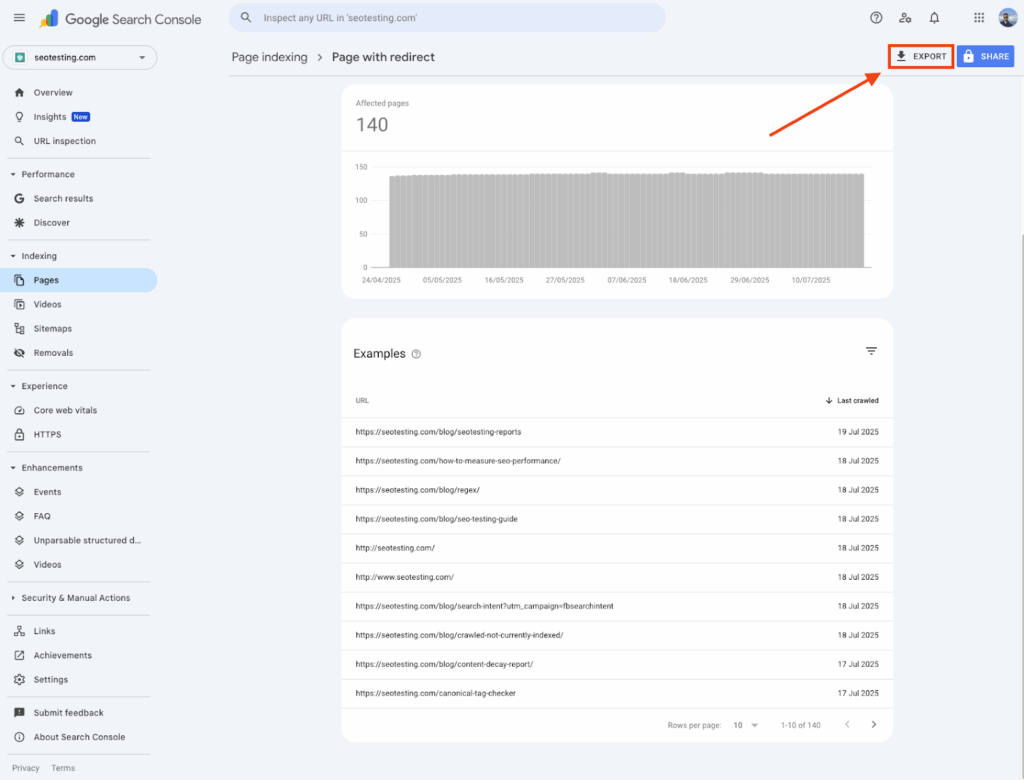Sort by the Last crawled column

(852, 400)
